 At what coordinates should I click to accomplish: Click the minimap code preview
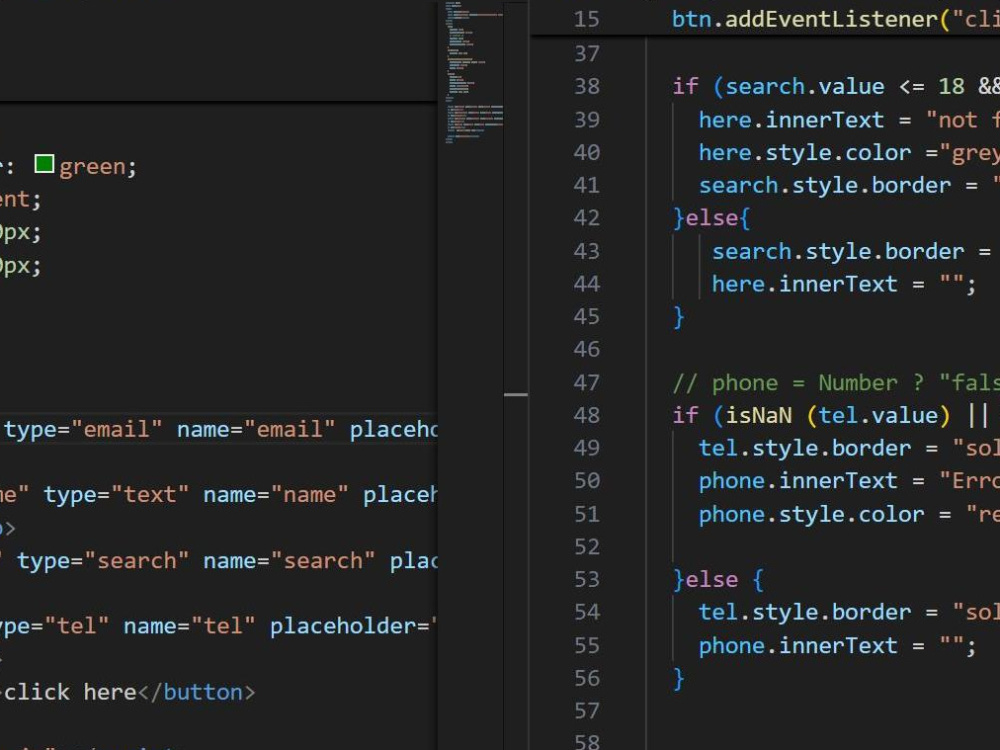point(474,71)
